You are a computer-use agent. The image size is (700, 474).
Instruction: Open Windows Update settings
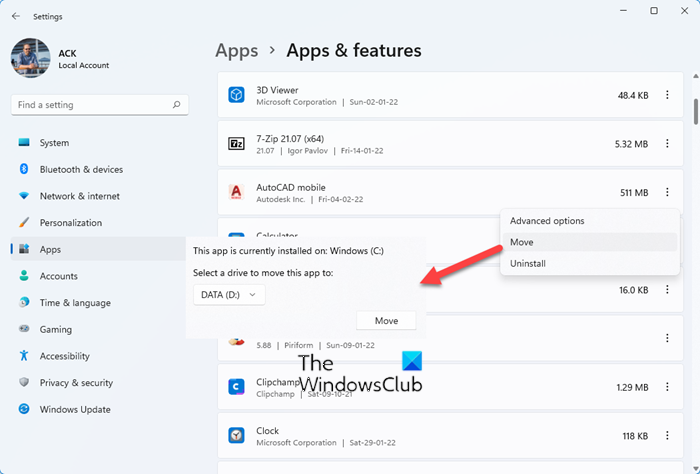75,409
